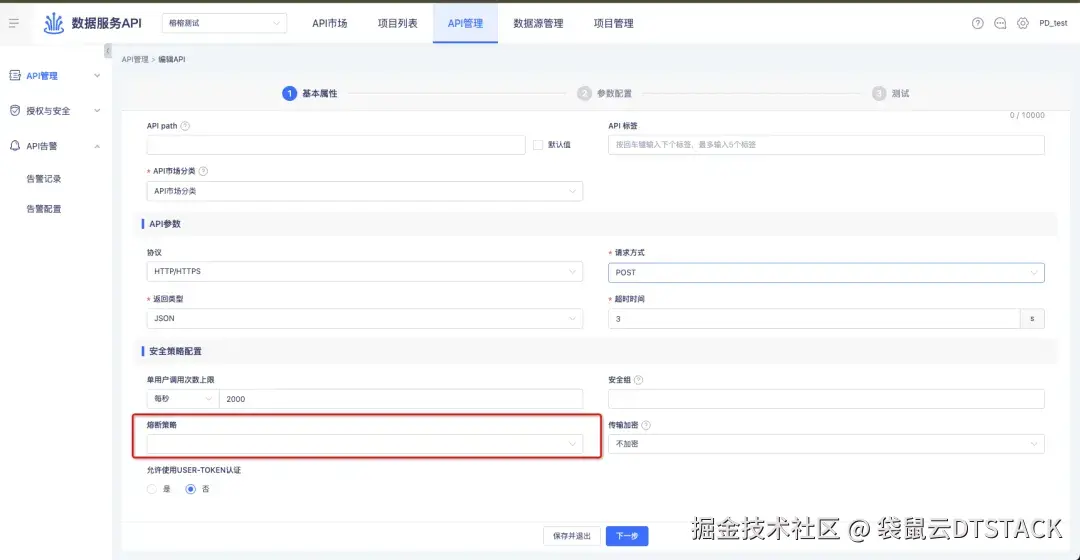Click help icon next to 传输加密

pyautogui.click(x=646, y=426)
